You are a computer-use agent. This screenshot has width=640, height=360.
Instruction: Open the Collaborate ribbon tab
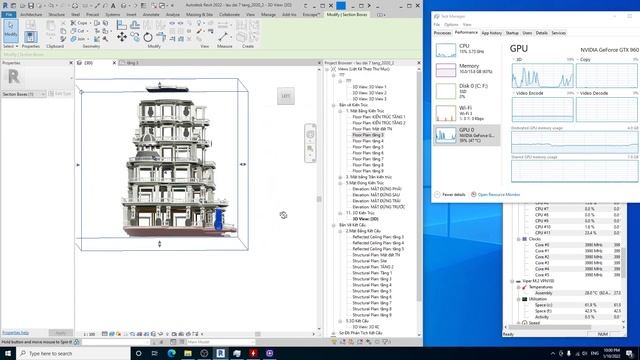tap(229, 15)
